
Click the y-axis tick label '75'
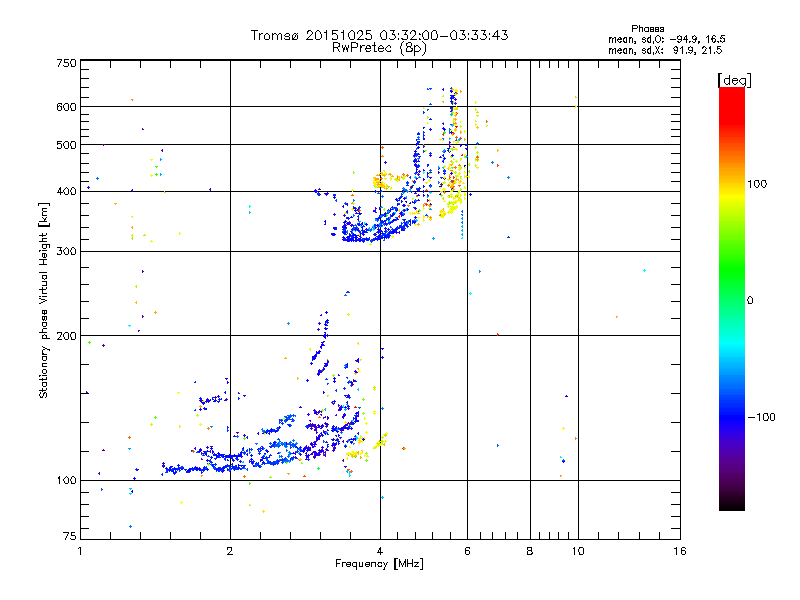click(x=70, y=536)
